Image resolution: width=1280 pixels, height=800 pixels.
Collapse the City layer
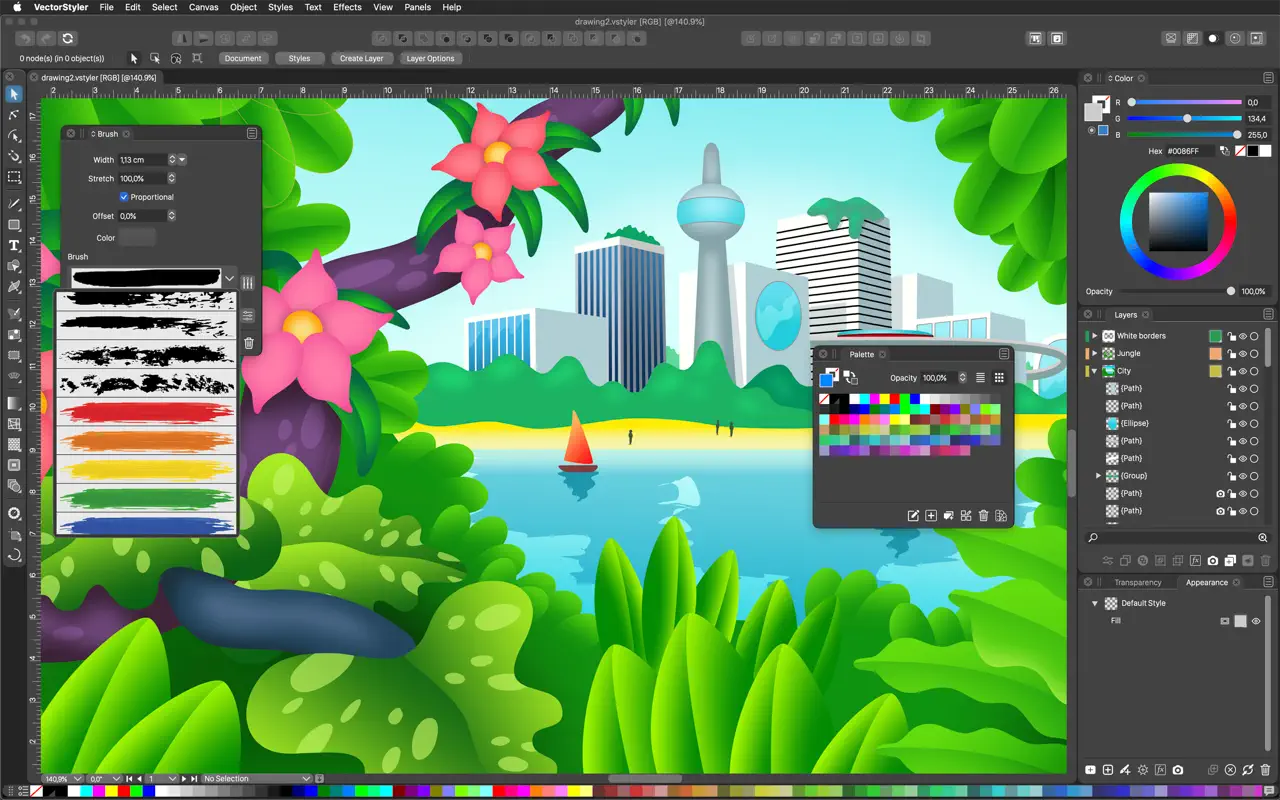1095,371
